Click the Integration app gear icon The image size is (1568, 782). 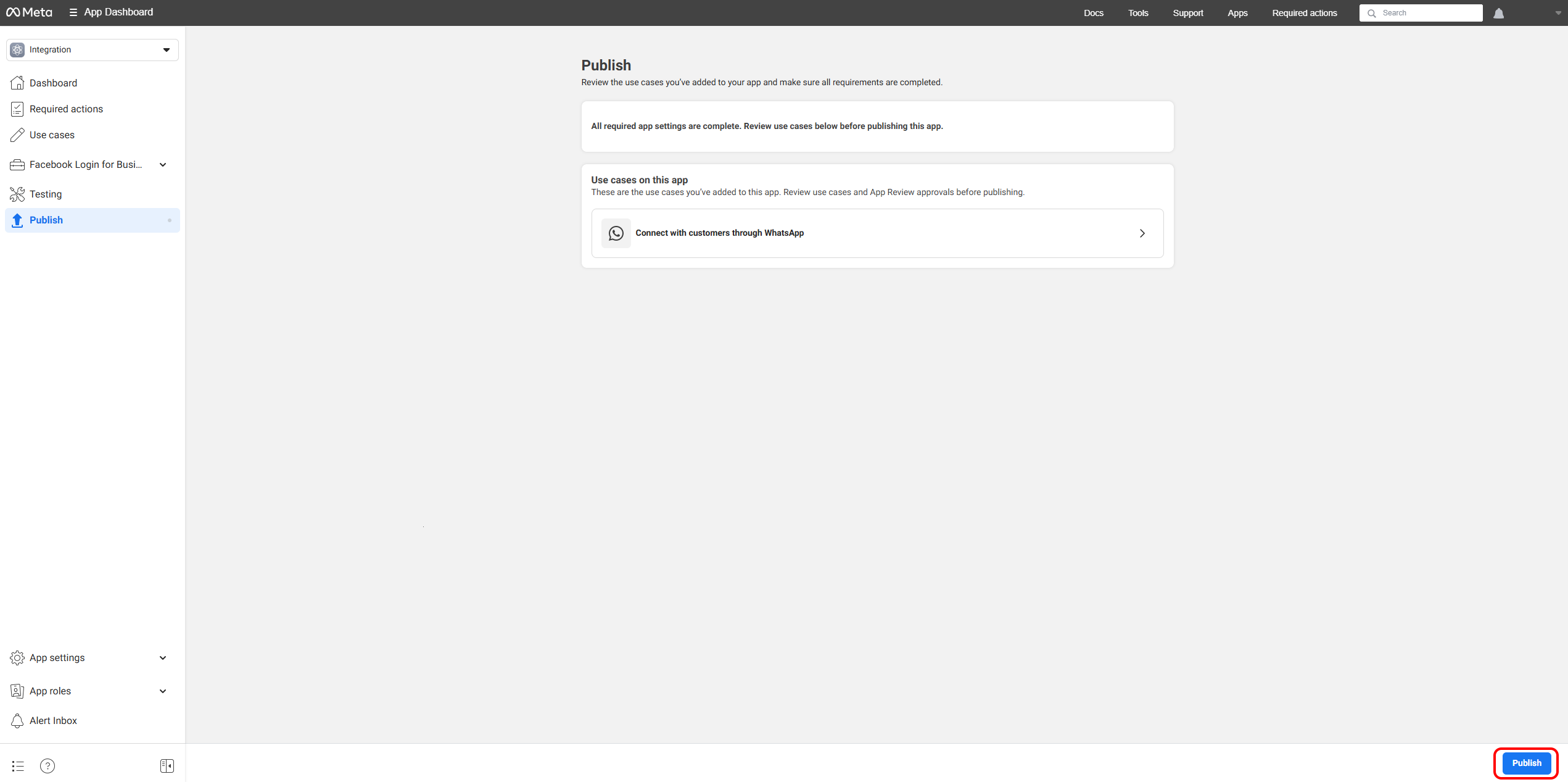coord(17,50)
